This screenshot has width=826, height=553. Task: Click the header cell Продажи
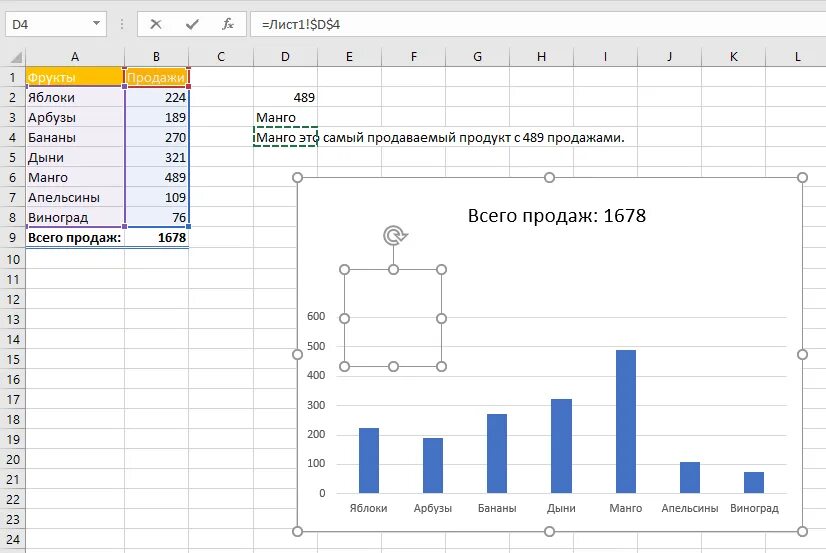click(156, 77)
